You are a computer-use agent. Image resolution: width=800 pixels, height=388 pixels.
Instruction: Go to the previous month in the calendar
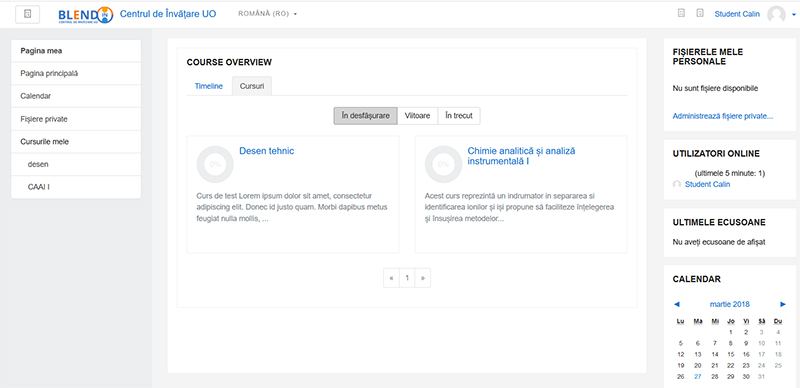tap(677, 304)
